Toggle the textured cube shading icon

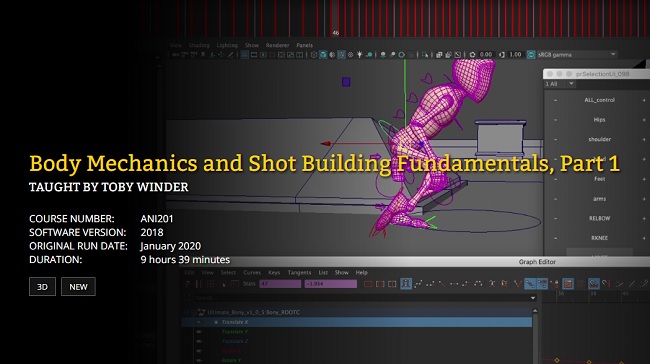[323, 55]
